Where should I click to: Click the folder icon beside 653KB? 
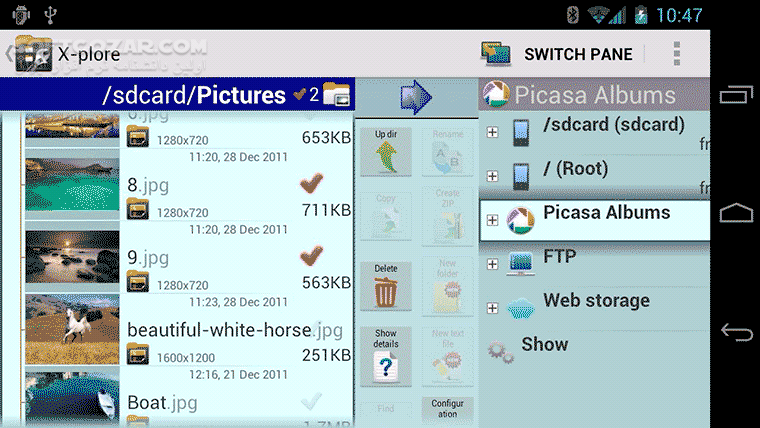[138, 137]
